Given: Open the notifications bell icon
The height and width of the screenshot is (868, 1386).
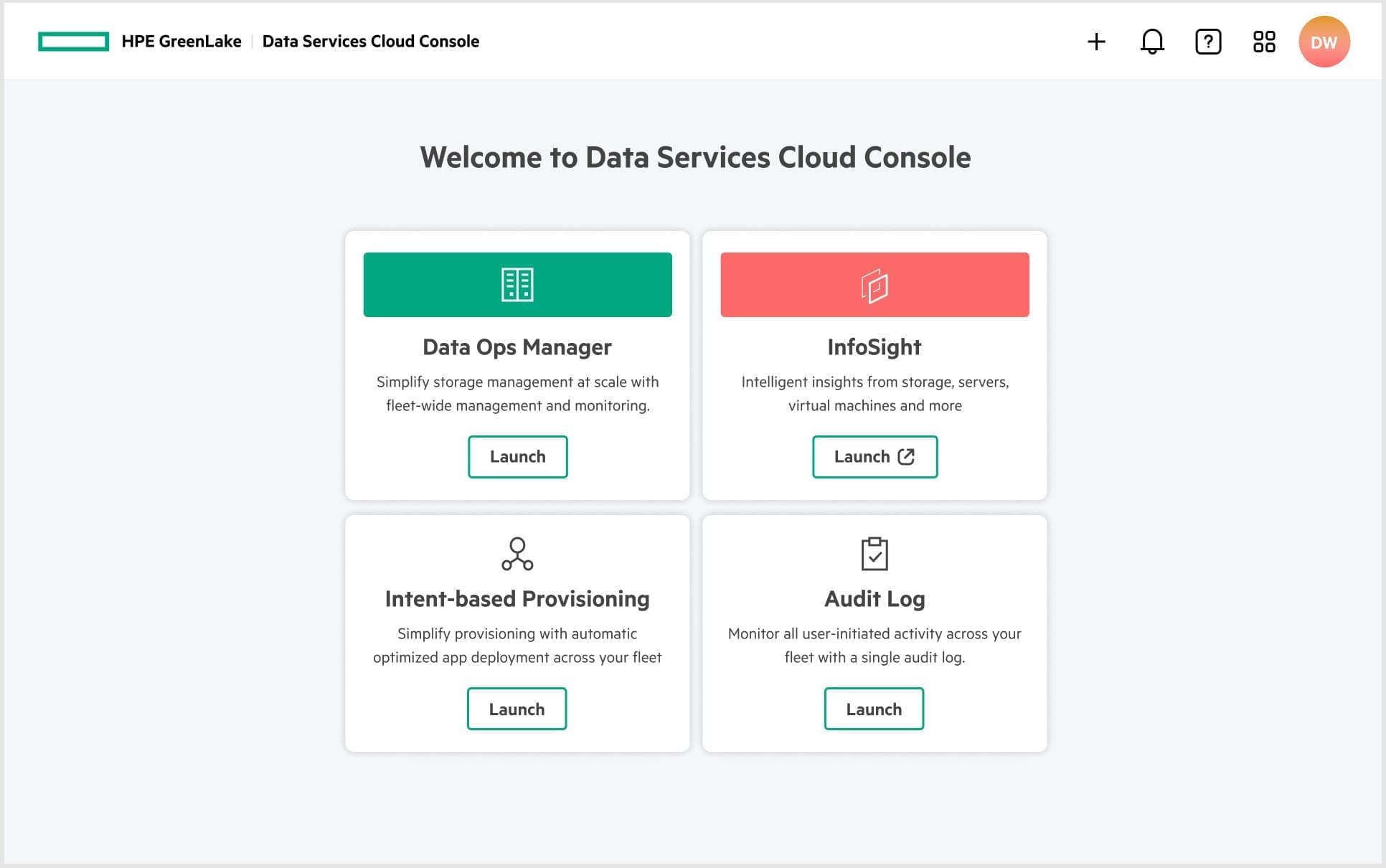Looking at the screenshot, I should click(1152, 42).
